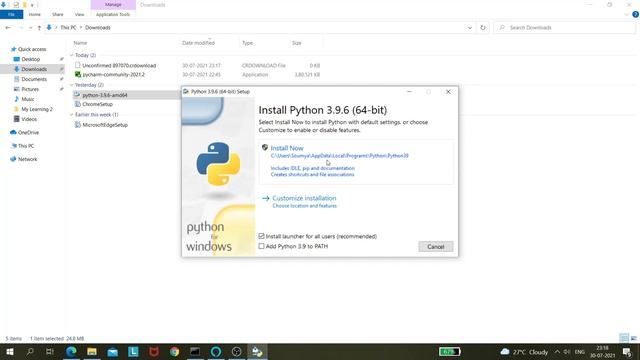Select pycharm-community-2021.2 file
The height and width of the screenshot is (360, 640).
(113, 75)
